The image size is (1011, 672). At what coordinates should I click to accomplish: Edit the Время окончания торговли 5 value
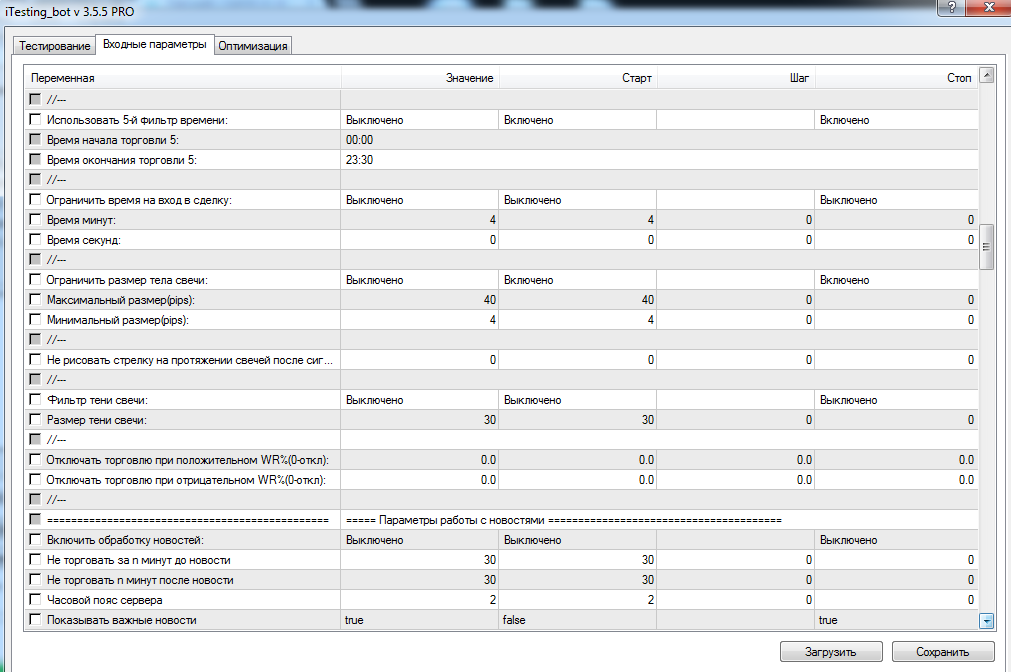(419, 160)
